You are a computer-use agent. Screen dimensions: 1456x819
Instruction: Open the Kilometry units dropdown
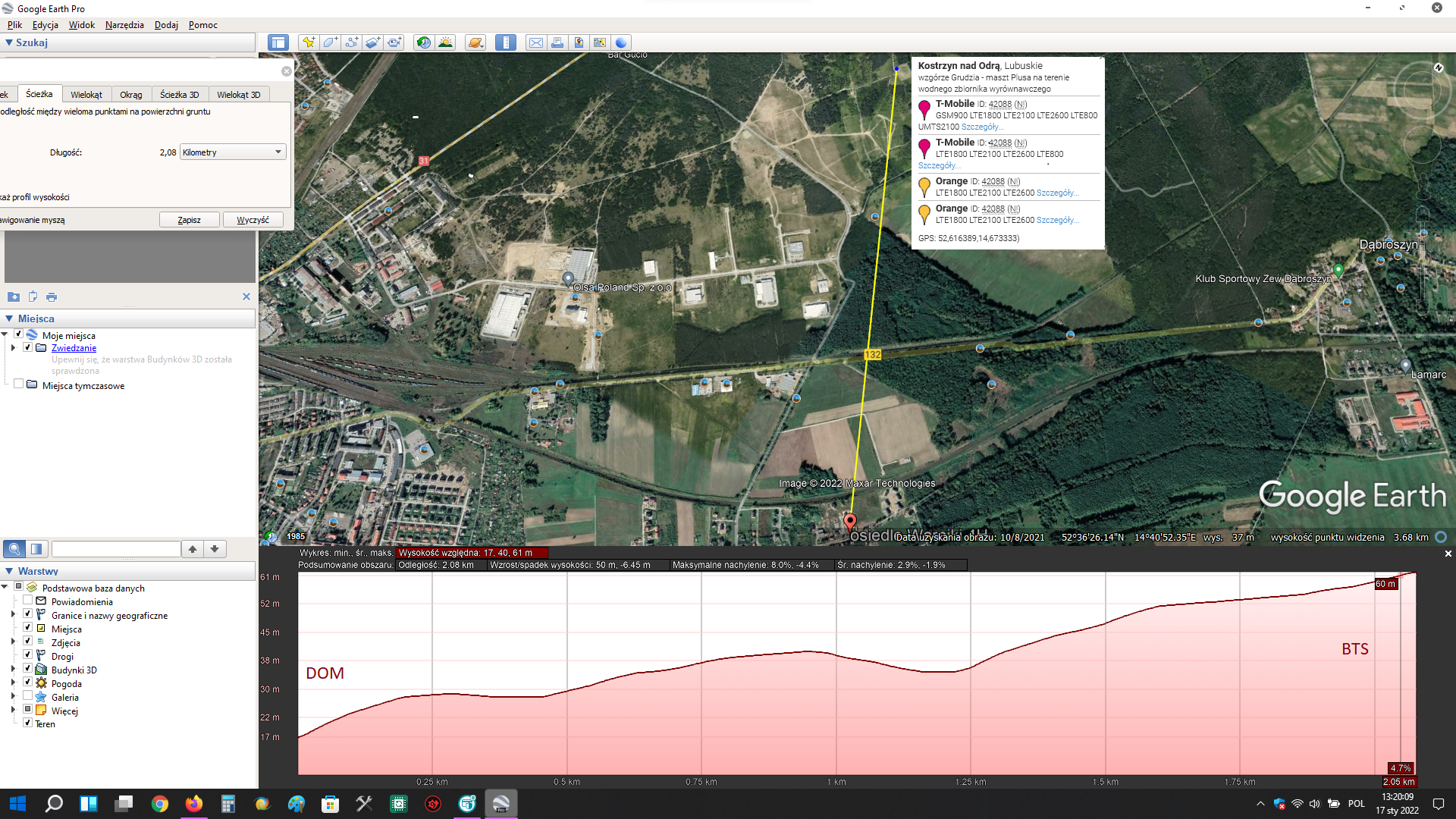pyautogui.click(x=233, y=152)
